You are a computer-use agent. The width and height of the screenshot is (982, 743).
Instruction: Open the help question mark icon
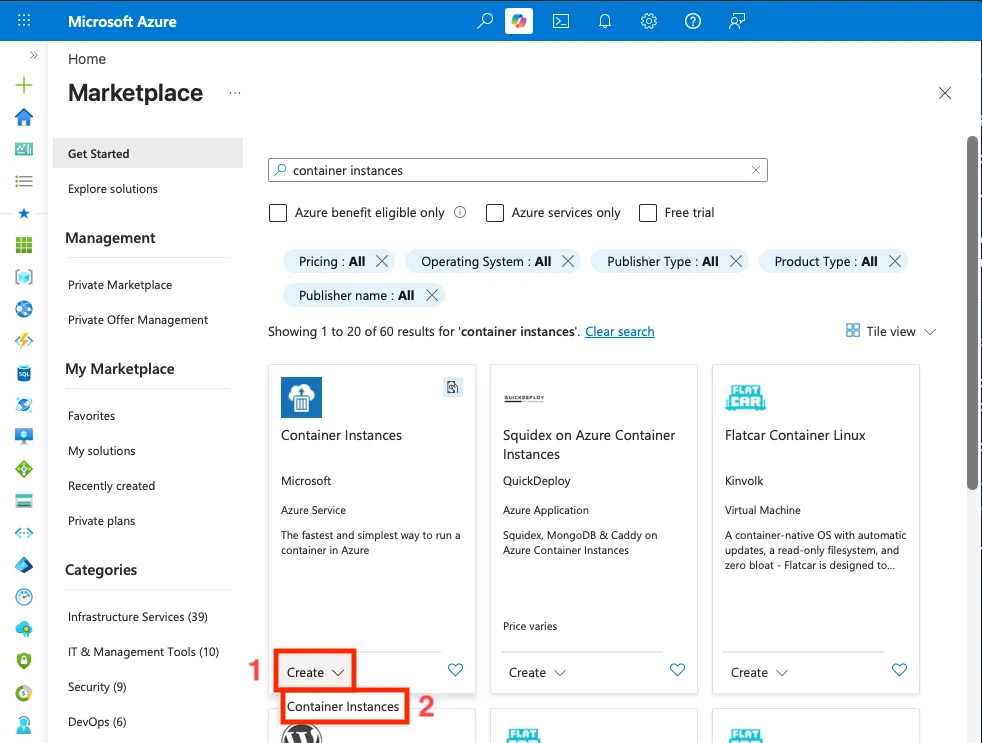point(693,21)
